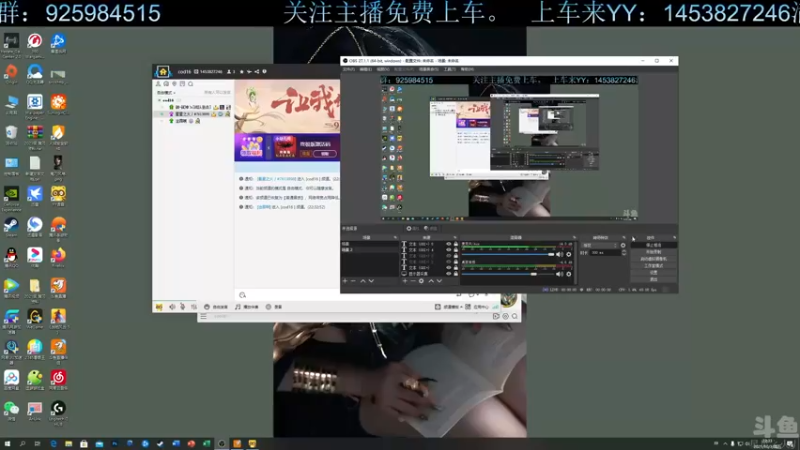This screenshot has width=800, height=450.
Task: Add a new scene with the plus icon
Action: pyautogui.click(x=345, y=281)
